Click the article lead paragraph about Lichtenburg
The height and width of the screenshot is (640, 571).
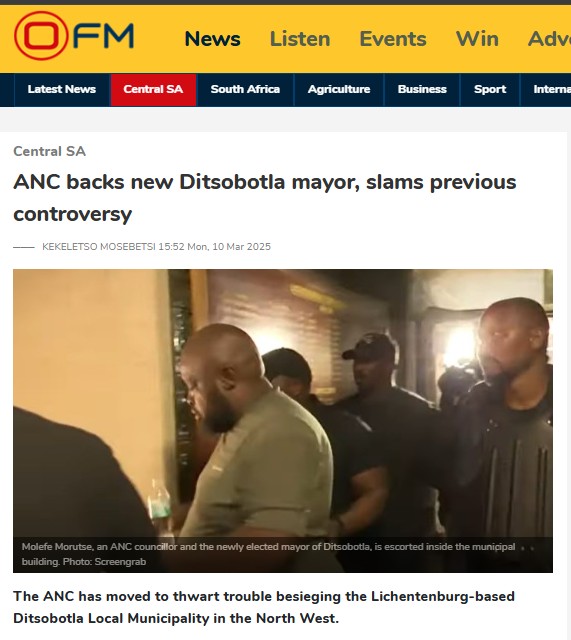tap(264, 607)
